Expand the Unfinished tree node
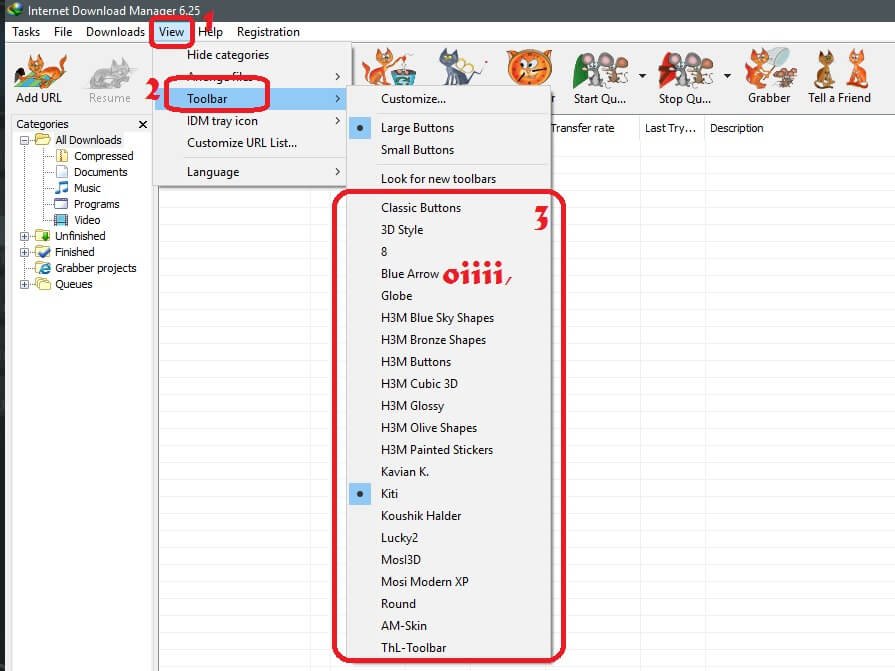Screen dimensions: 895x671 pos(24,236)
